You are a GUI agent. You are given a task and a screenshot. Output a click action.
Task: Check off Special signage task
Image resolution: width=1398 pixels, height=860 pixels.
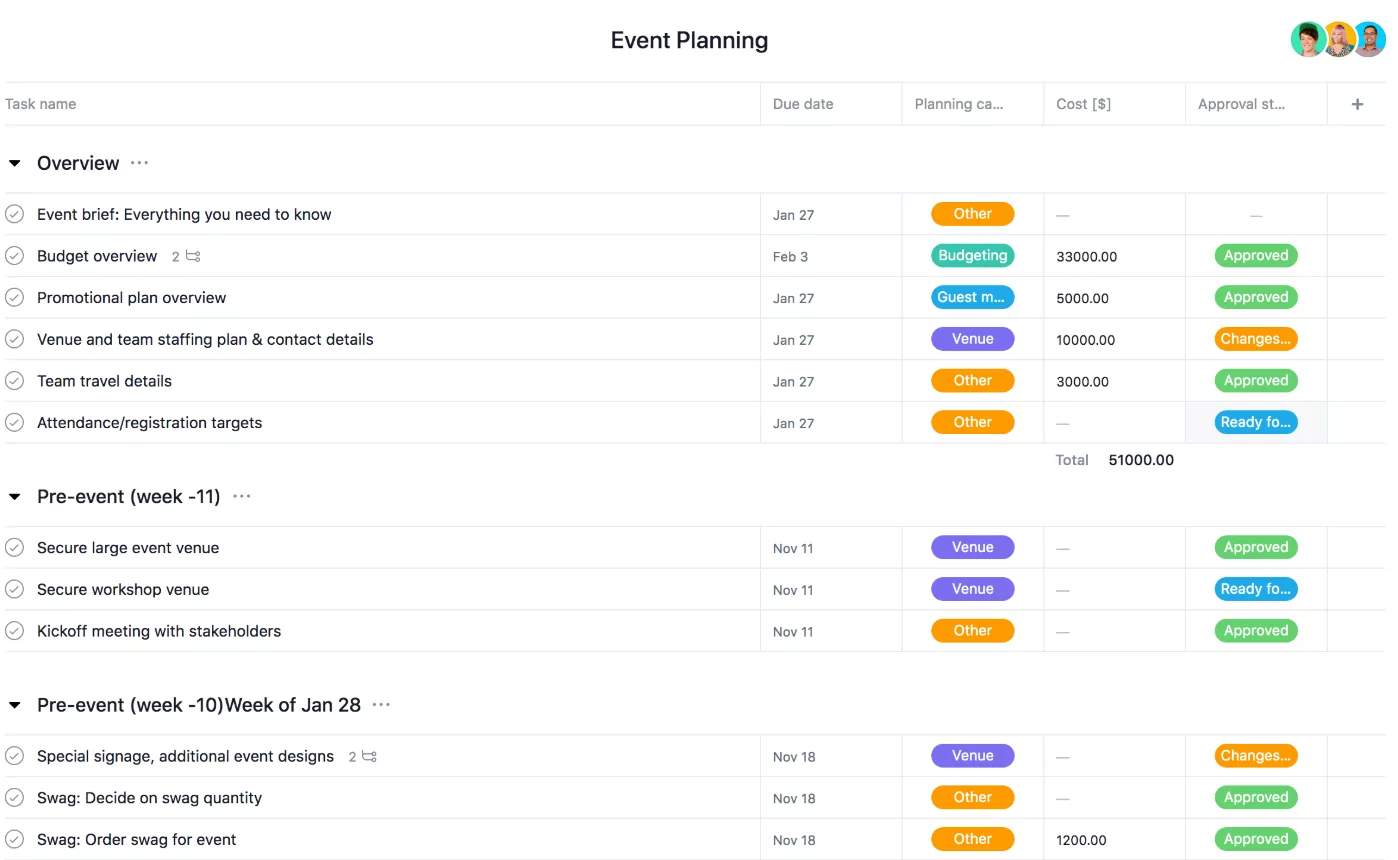[14, 756]
